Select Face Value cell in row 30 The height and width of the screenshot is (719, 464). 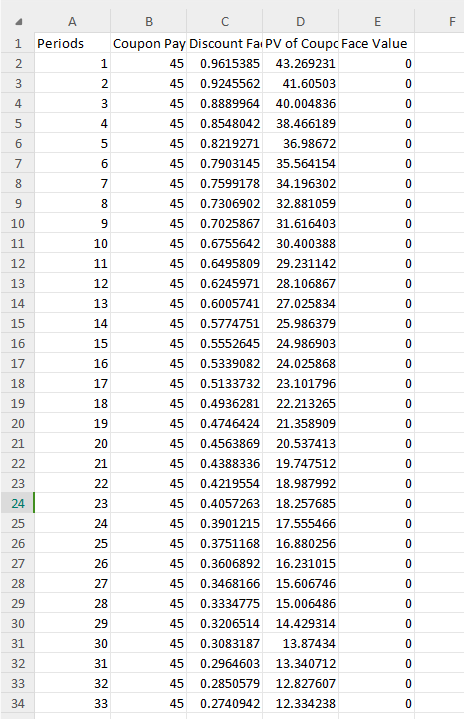[x=377, y=624]
